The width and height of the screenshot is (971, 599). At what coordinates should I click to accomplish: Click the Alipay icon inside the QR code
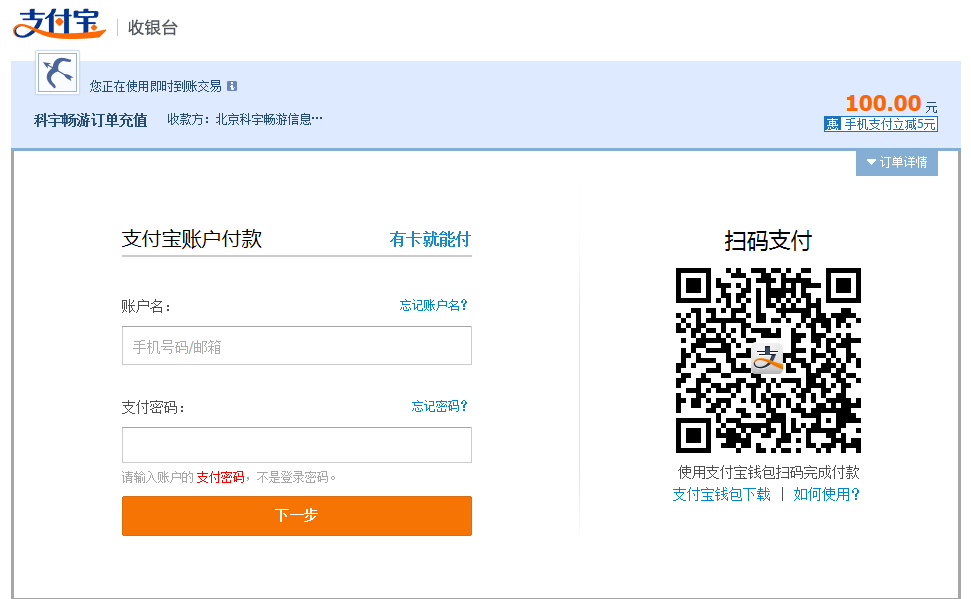pos(767,359)
